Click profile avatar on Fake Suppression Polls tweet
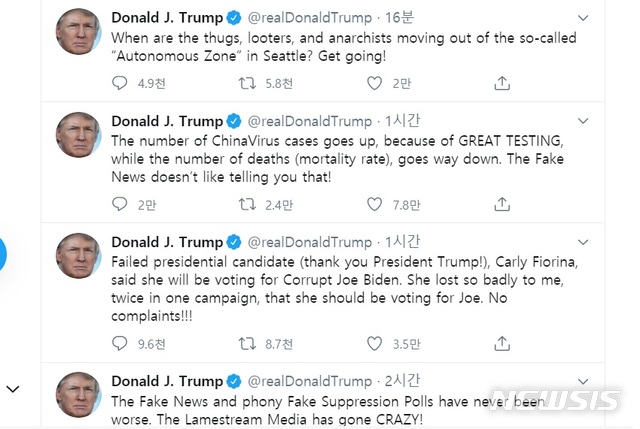Screen dimensions: 640x429 tap(78, 396)
